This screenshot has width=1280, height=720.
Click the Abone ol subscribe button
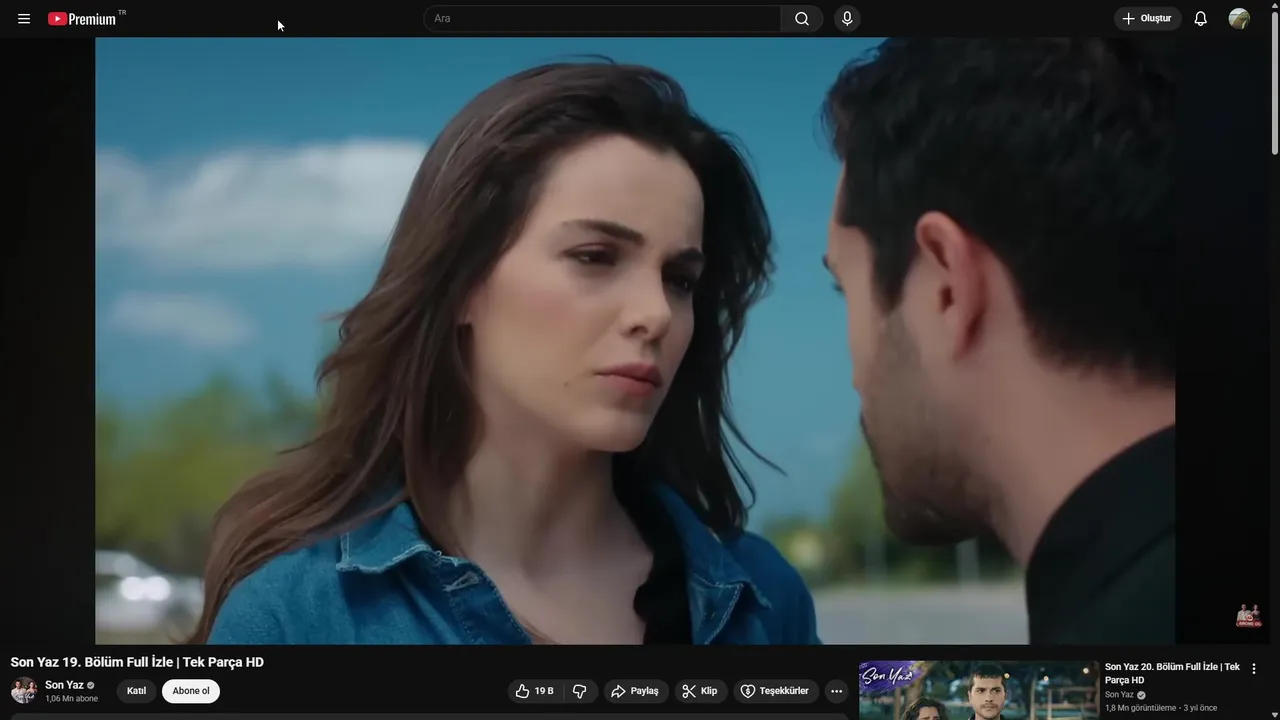pos(191,691)
